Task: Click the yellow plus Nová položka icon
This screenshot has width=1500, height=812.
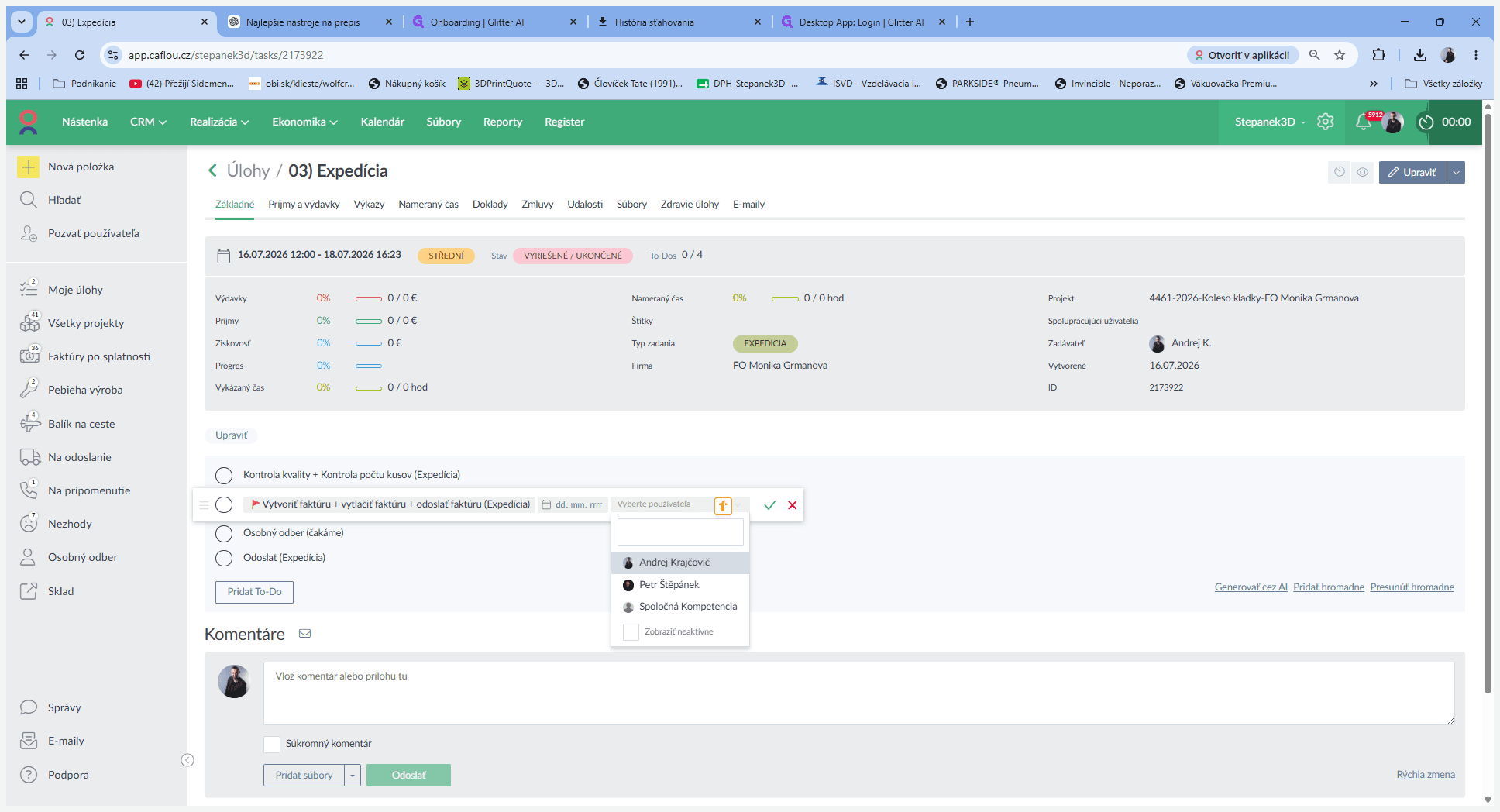Action: click(x=29, y=167)
